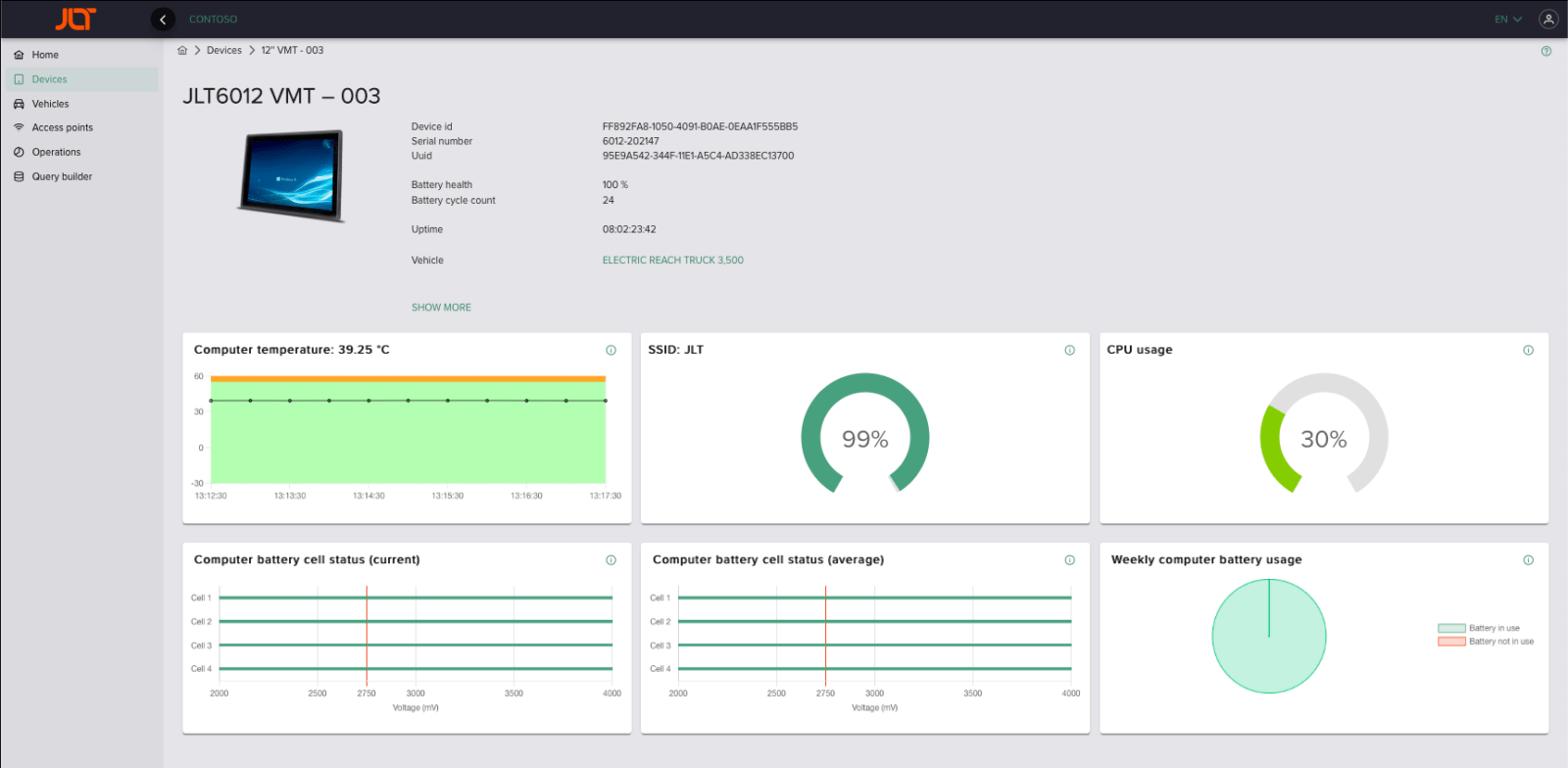Toggle Battery not in use legend swatch
The width and height of the screenshot is (1568, 768).
pyautogui.click(x=1451, y=642)
